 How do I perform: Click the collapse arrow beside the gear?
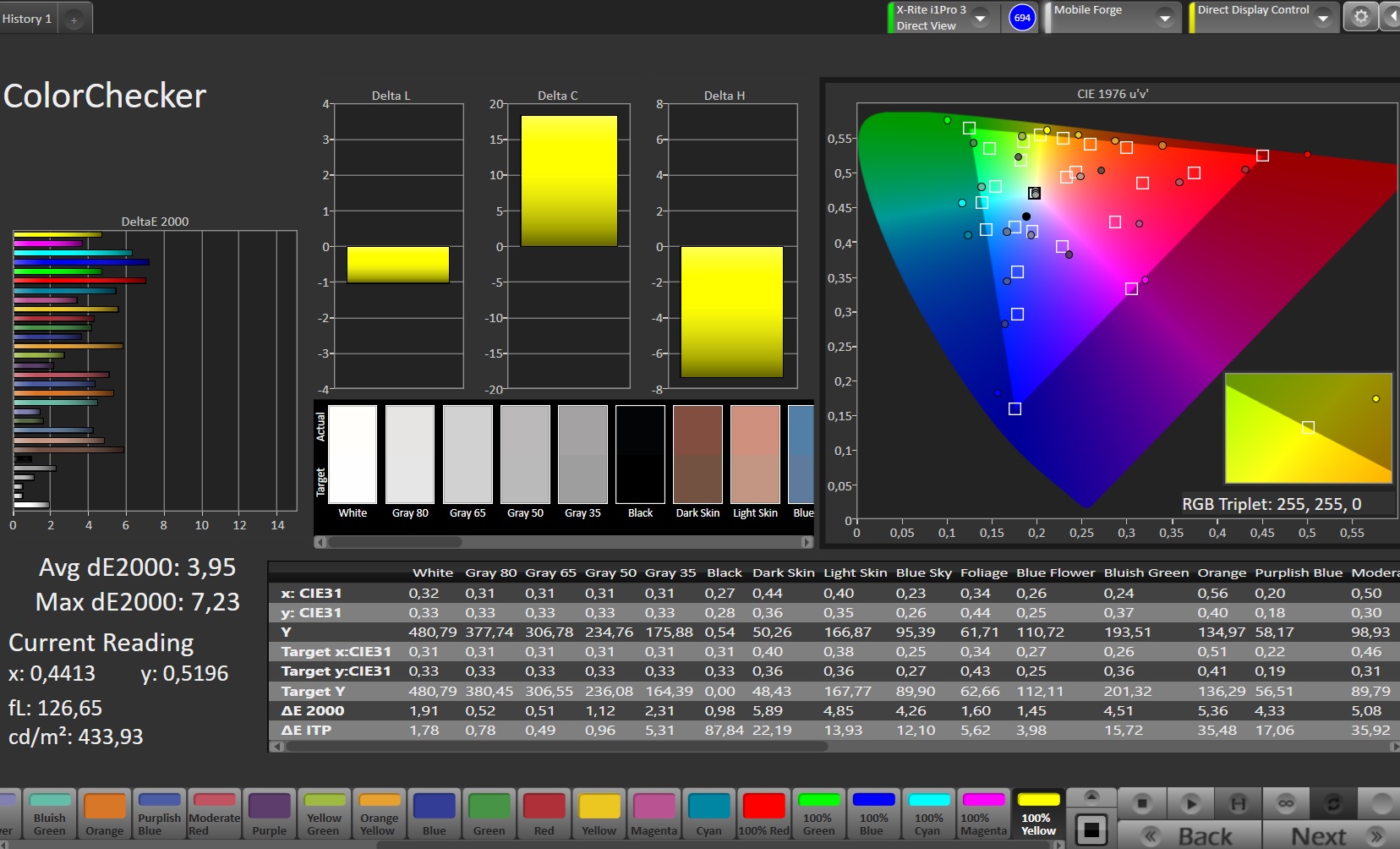tap(1391, 17)
